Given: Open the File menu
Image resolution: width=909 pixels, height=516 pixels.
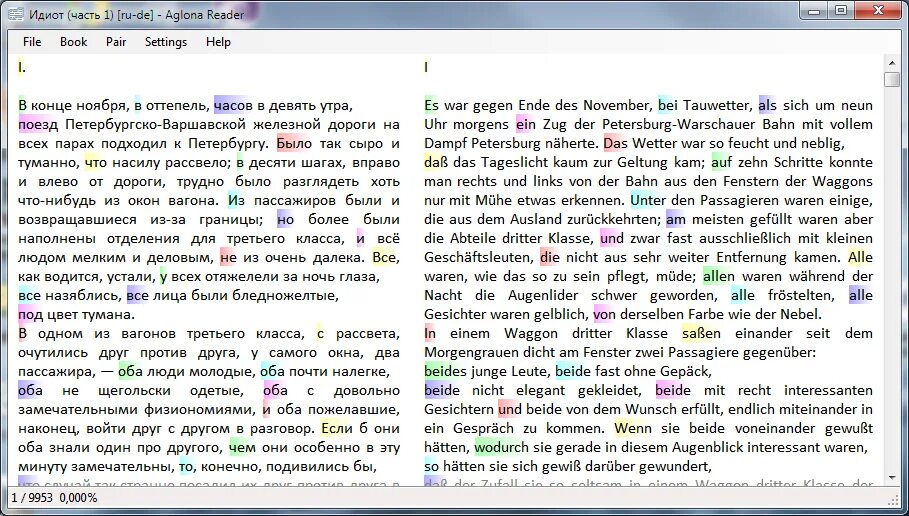Looking at the screenshot, I should pos(32,42).
